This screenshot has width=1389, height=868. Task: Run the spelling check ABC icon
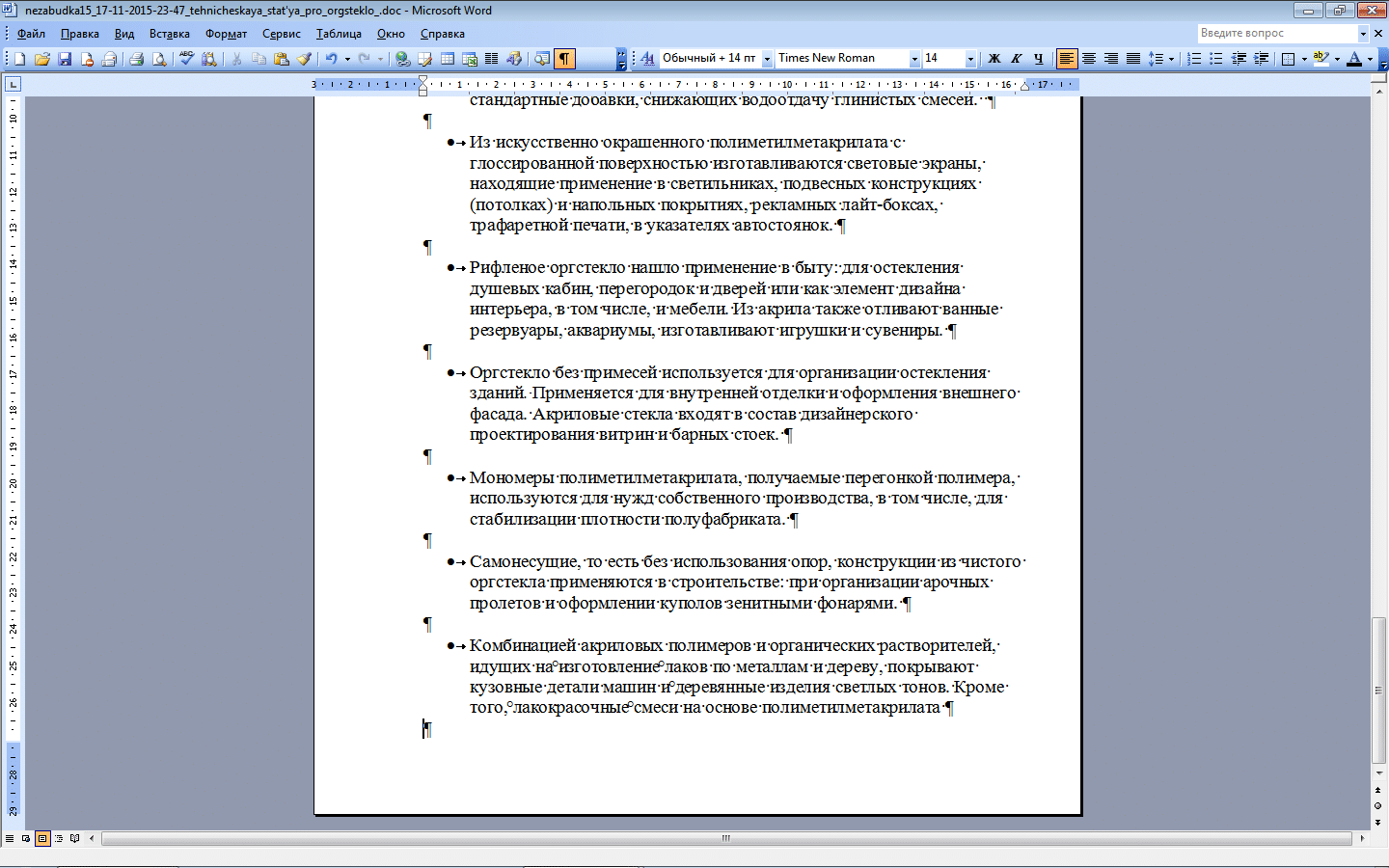pos(186,59)
